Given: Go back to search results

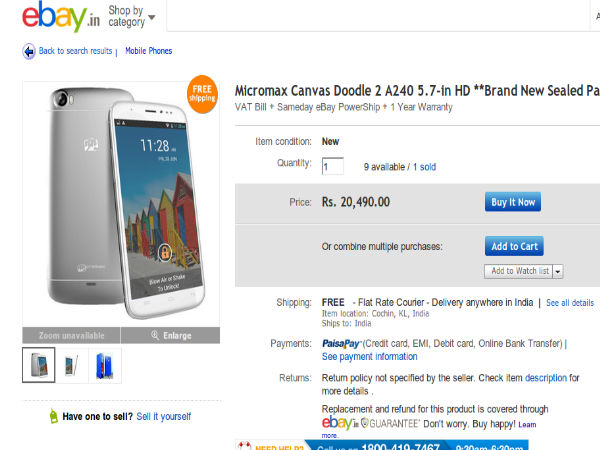Looking at the screenshot, I should 75,50.
